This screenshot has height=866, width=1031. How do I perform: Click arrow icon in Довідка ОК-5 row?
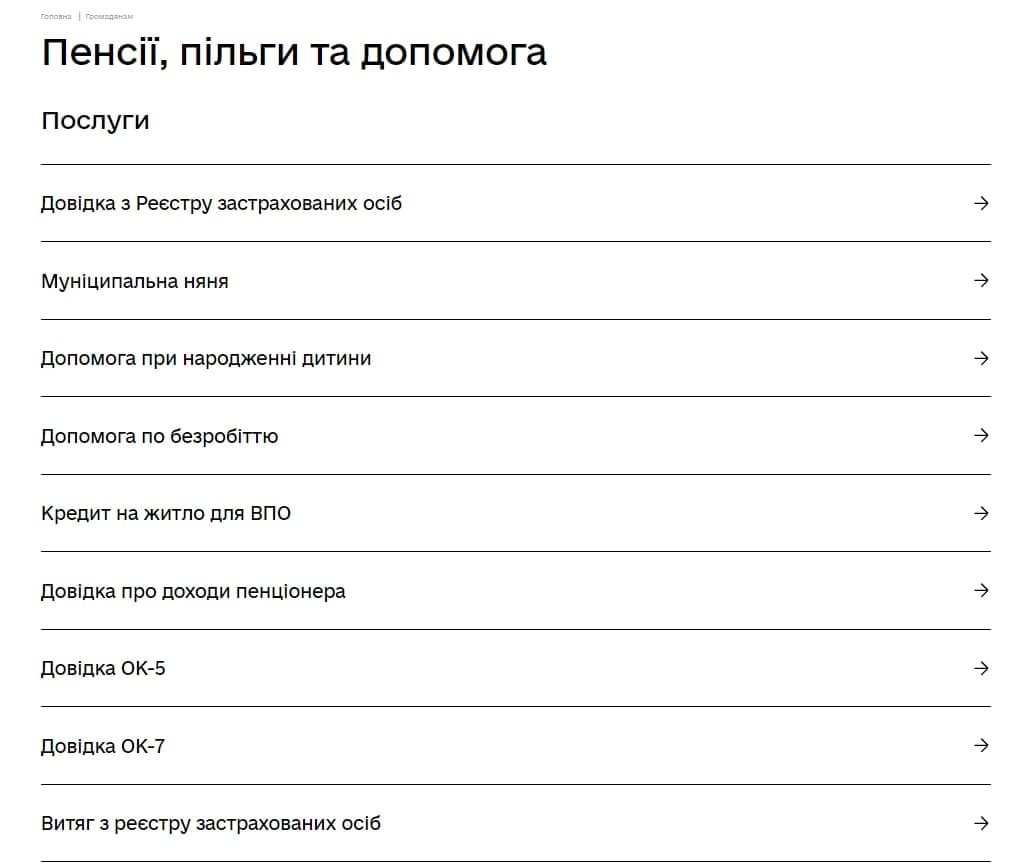[x=981, y=668]
